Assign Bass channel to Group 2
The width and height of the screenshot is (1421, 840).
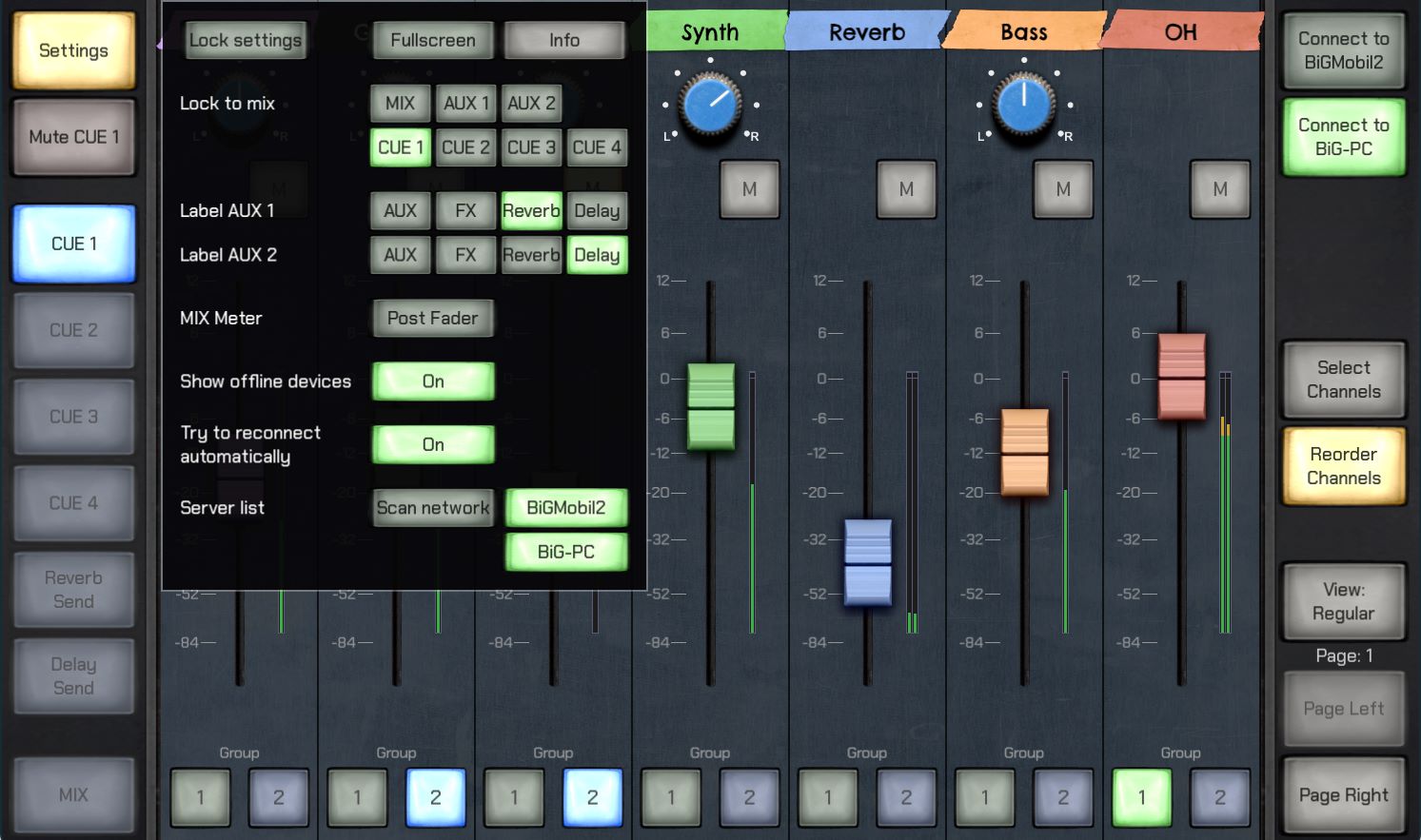[x=1063, y=797]
